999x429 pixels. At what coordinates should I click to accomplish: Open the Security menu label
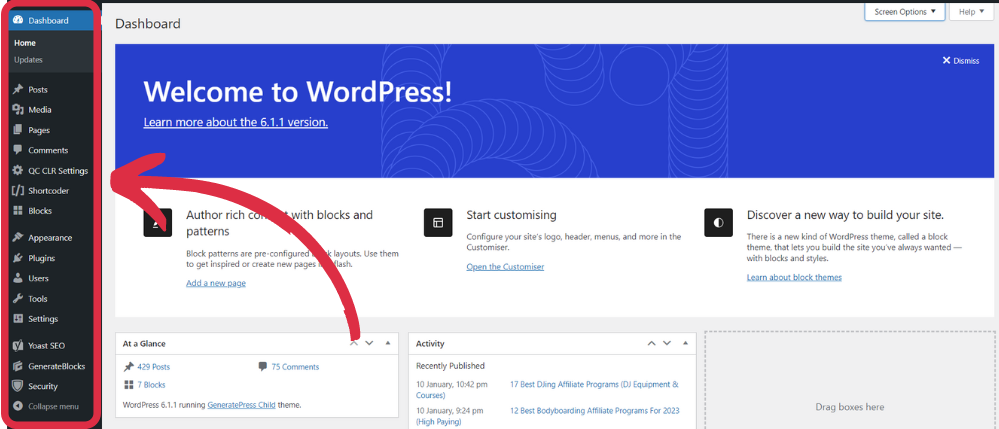point(43,386)
